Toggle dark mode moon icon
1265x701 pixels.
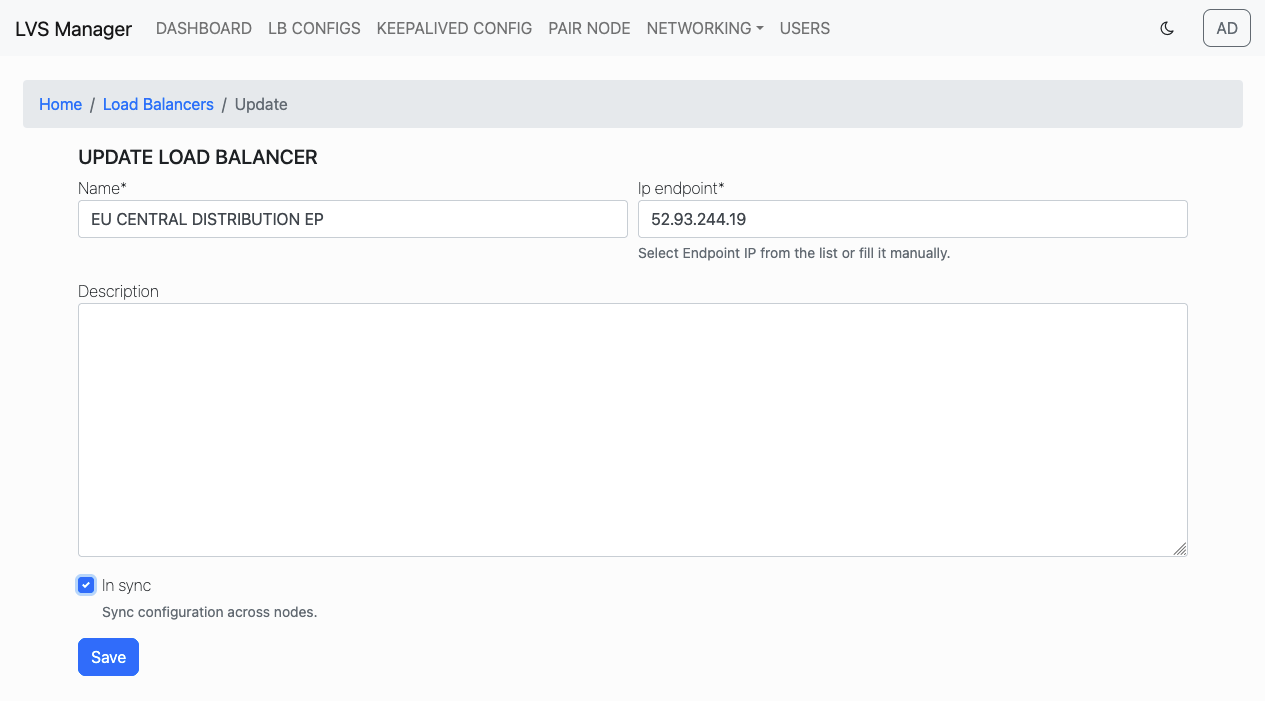pos(1166,28)
